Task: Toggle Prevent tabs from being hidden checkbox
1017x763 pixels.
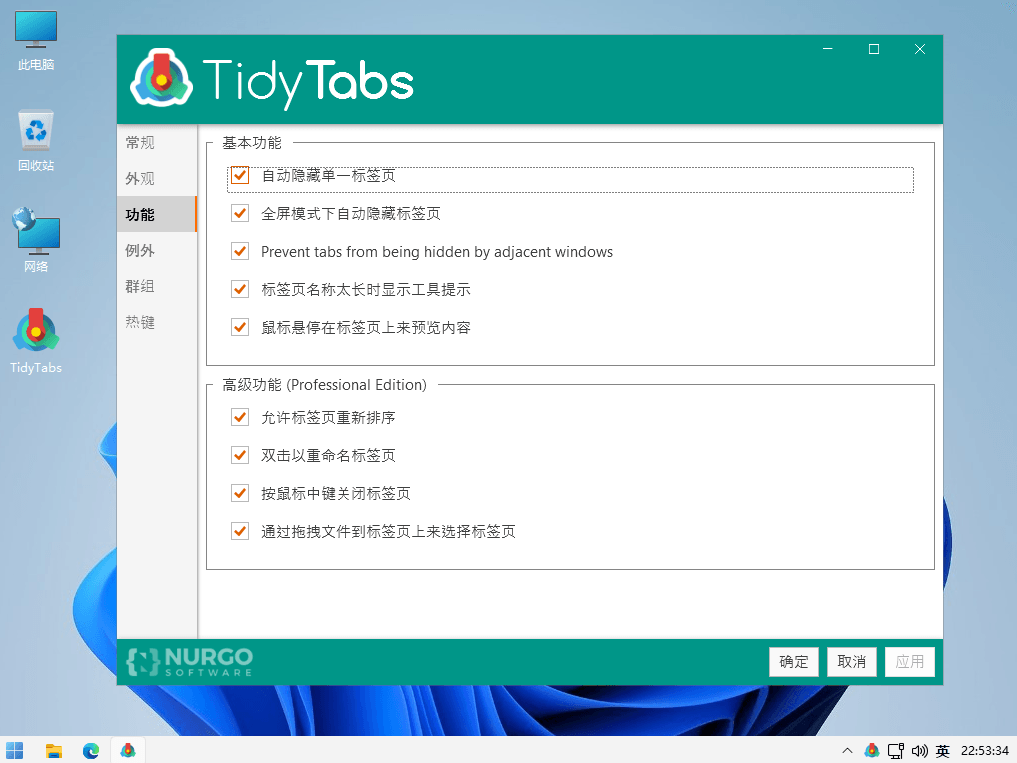Action: tap(240, 251)
